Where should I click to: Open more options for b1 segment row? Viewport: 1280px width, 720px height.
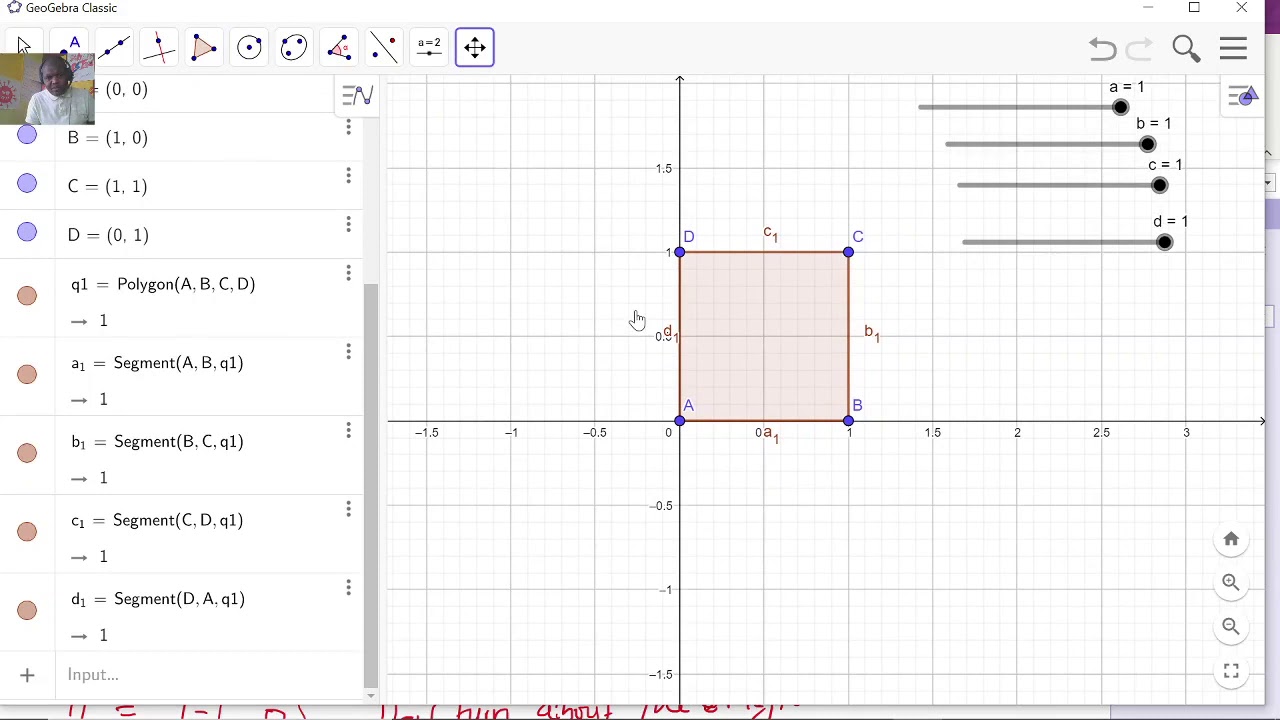coord(348,431)
